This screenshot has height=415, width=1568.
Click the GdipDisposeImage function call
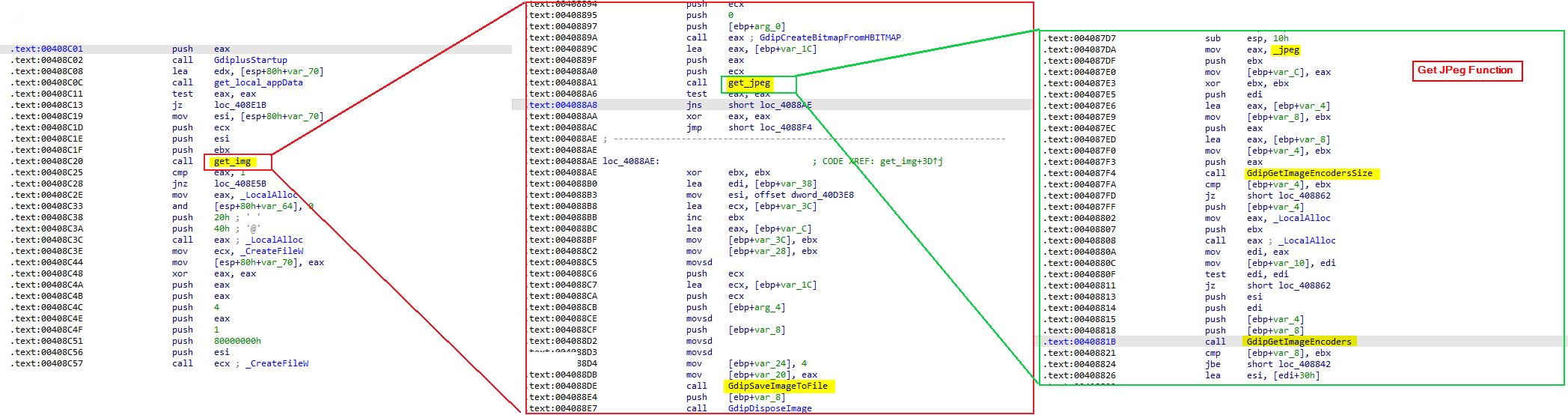point(769,408)
